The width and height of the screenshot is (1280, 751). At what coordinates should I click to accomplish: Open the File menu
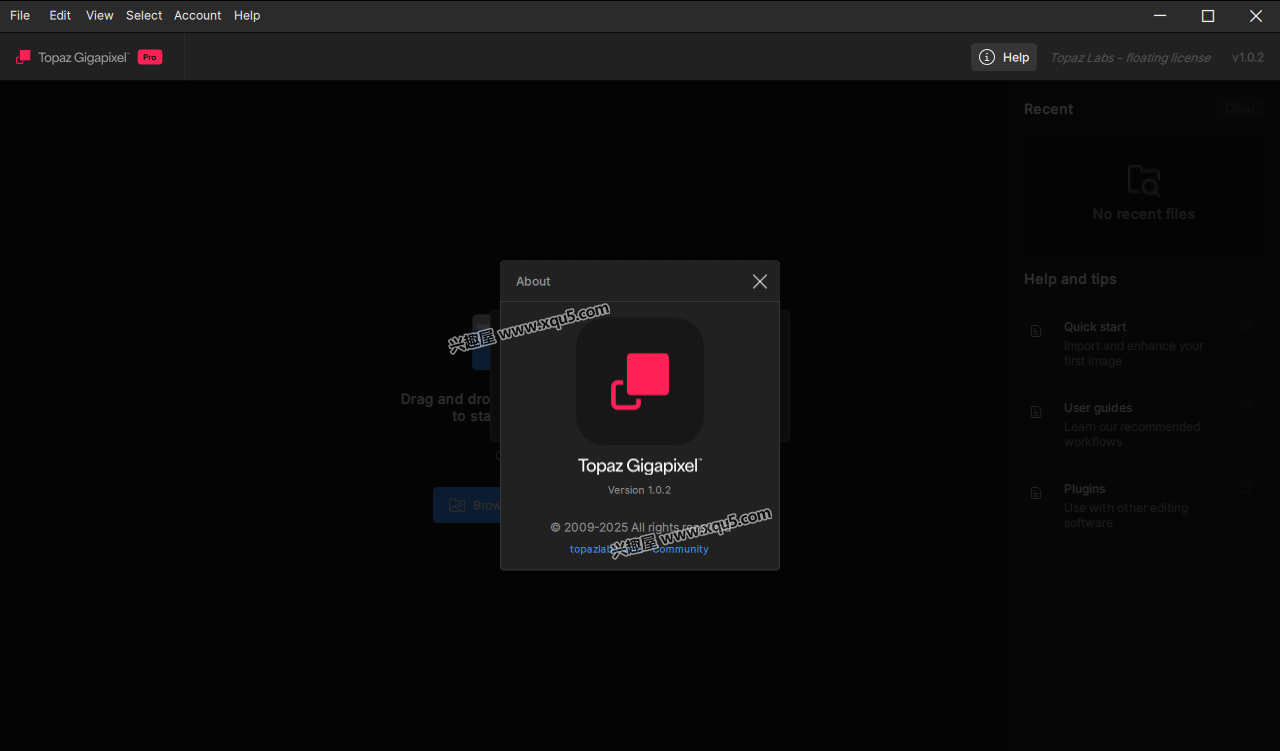(20, 15)
